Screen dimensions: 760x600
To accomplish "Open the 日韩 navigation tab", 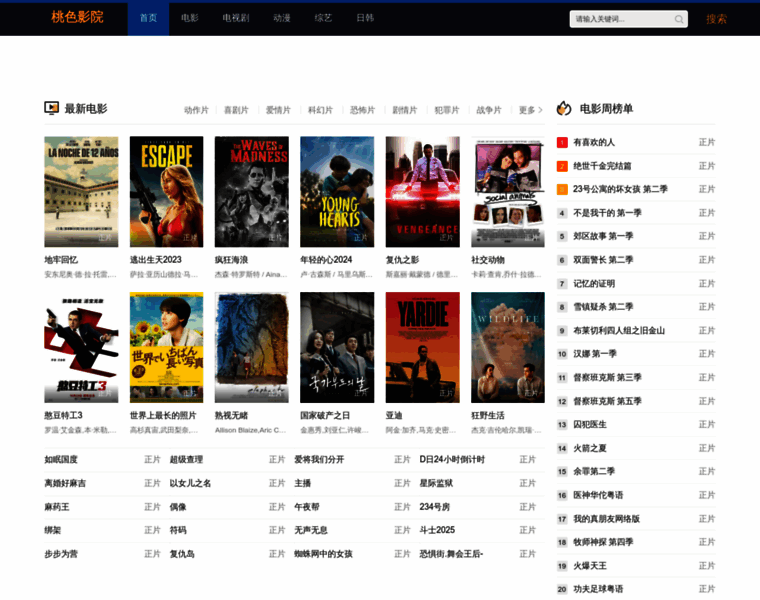I will click(365, 18).
